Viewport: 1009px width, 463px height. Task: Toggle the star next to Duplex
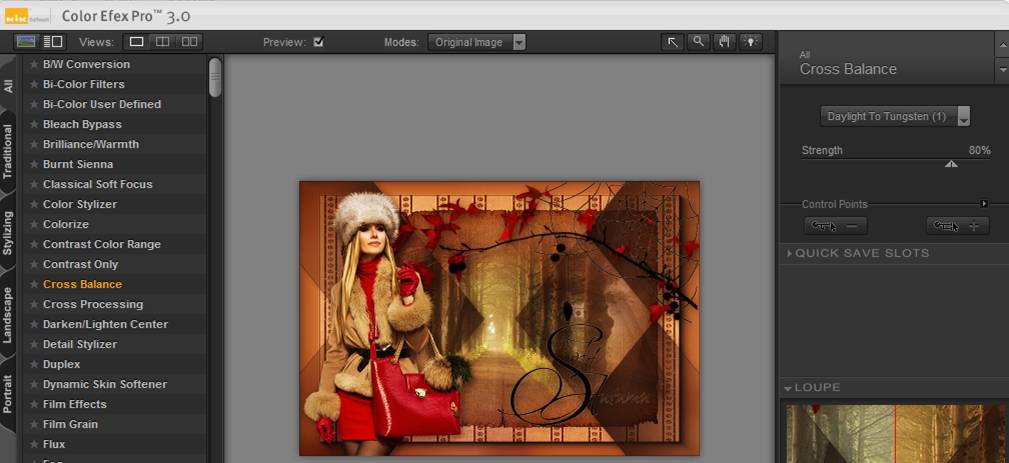pos(34,365)
